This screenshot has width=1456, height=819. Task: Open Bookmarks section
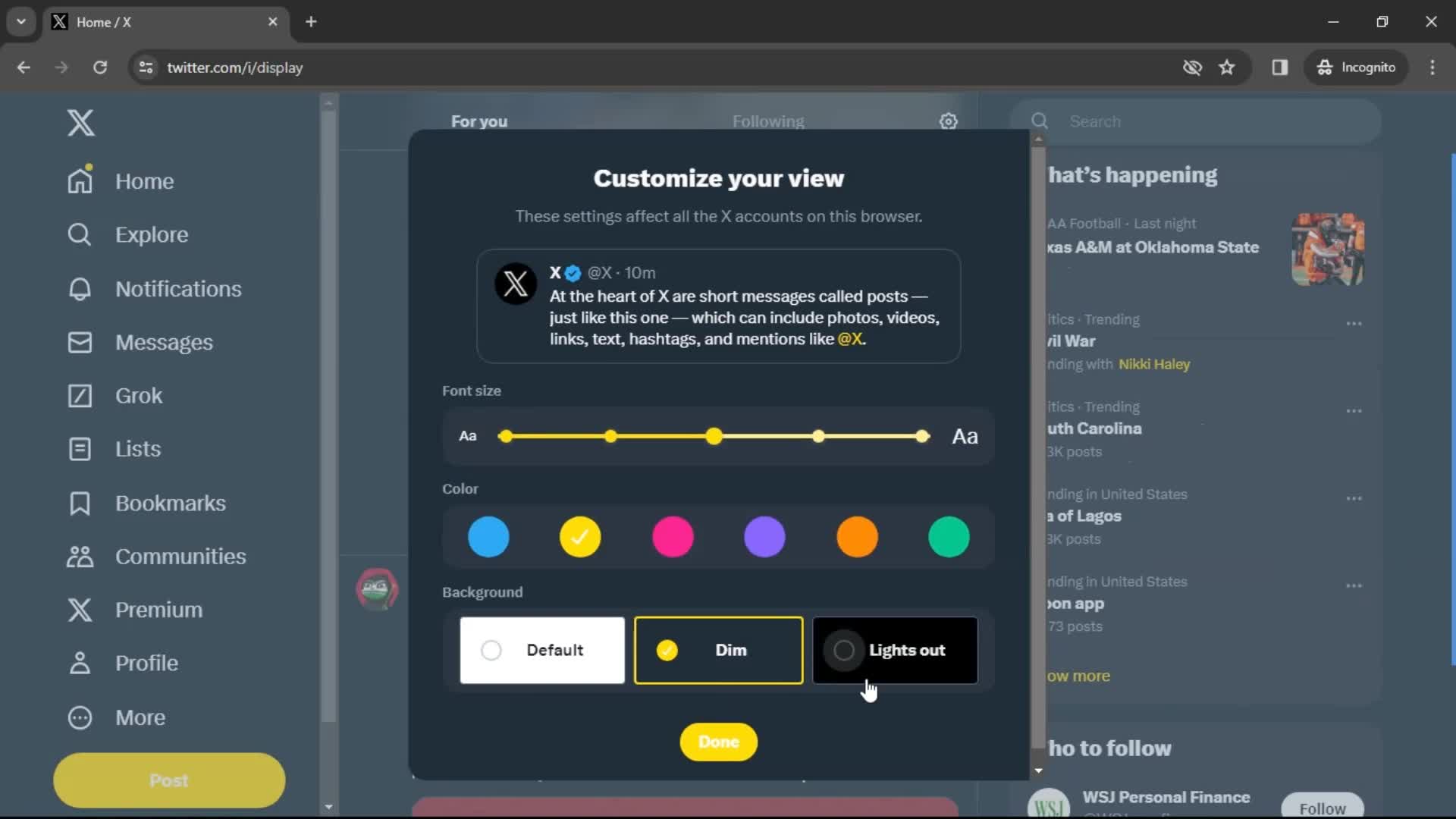pos(170,503)
